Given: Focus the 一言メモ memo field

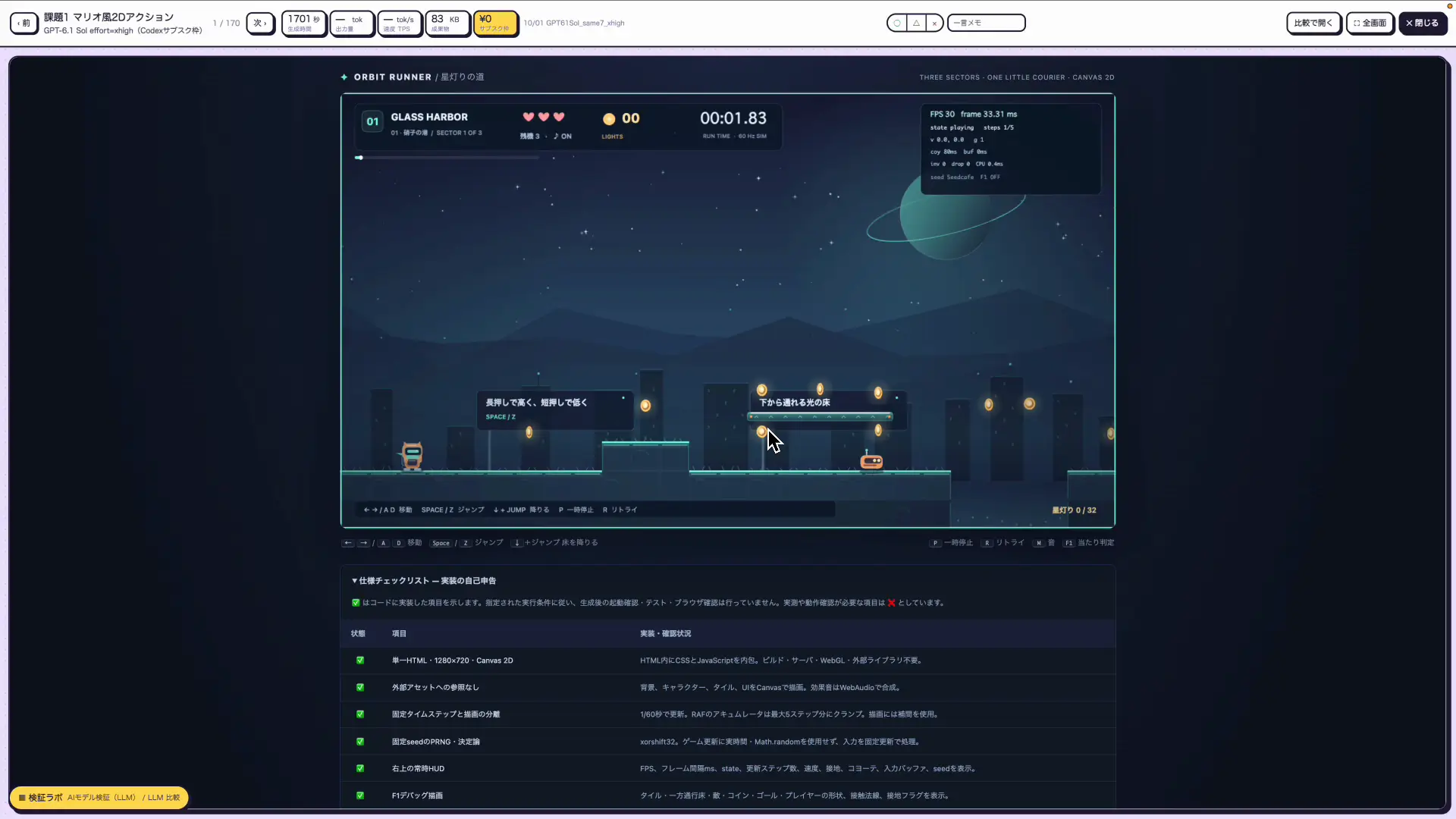Looking at the screenshot, I should (x=987, y=23).
